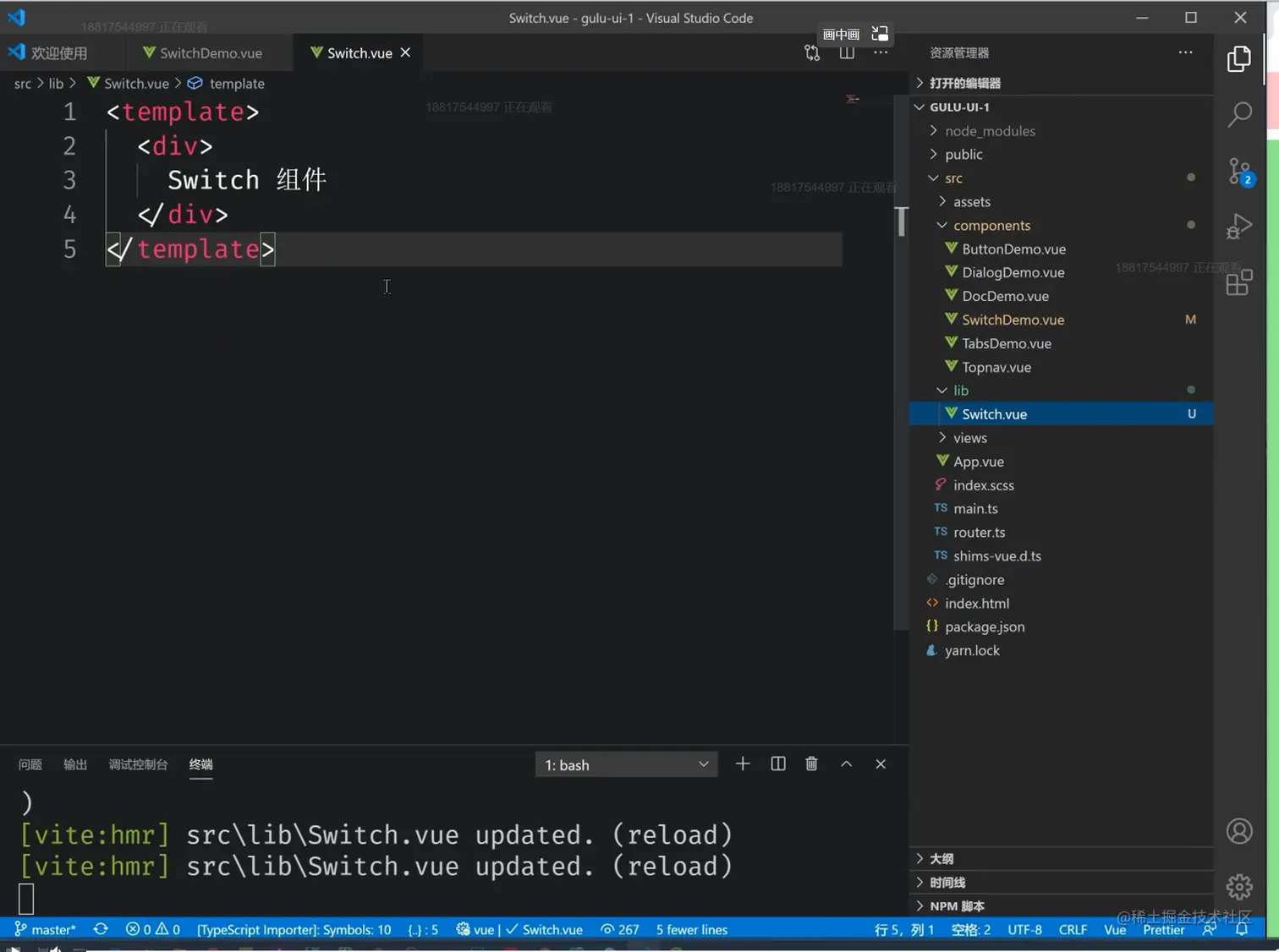
Task: Maximize the panel with up chevron
Action: pyautogui.click(x=846, y=764)
